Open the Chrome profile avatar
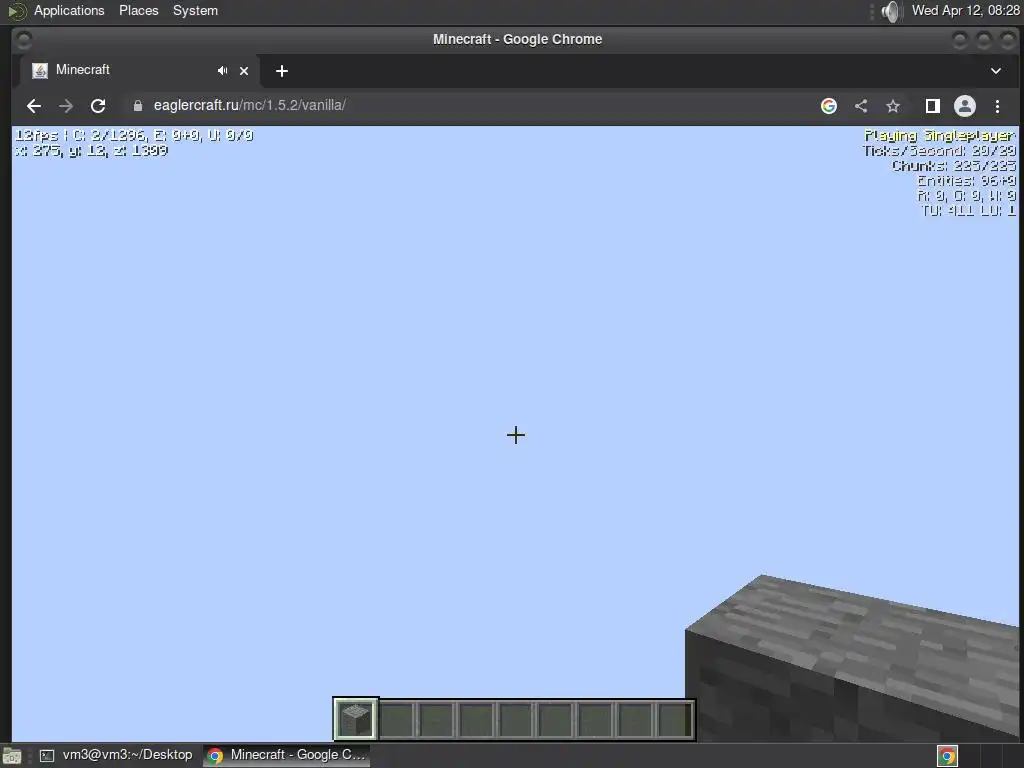 [965, 106]
